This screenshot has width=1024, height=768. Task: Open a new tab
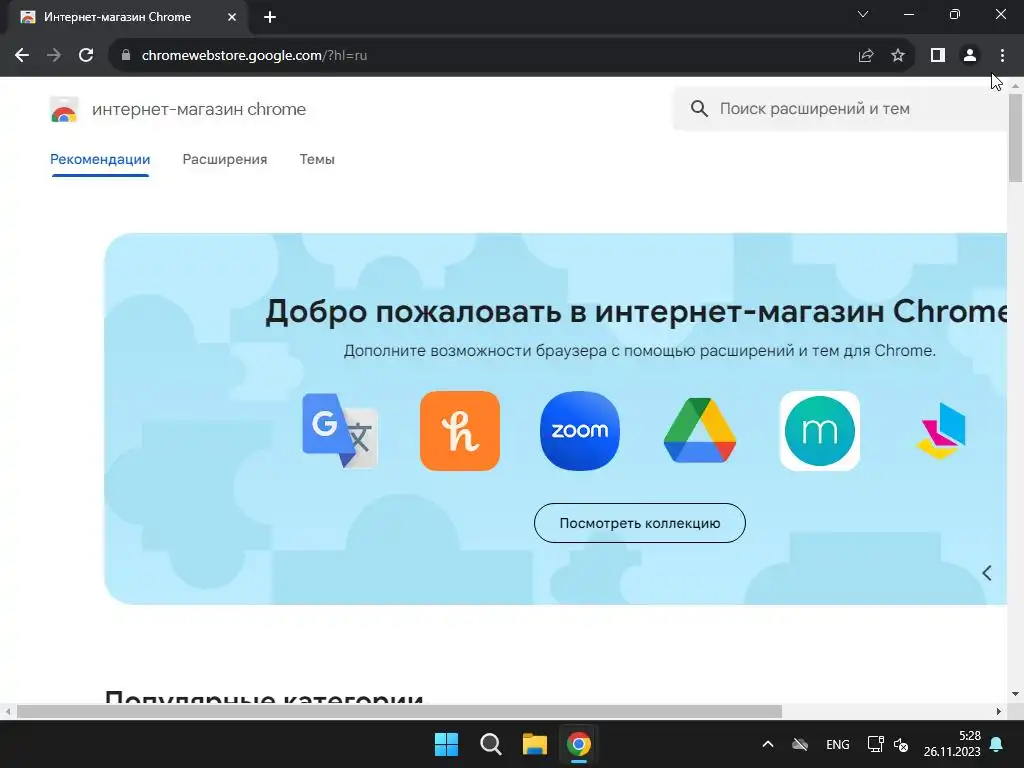point(270,18)
